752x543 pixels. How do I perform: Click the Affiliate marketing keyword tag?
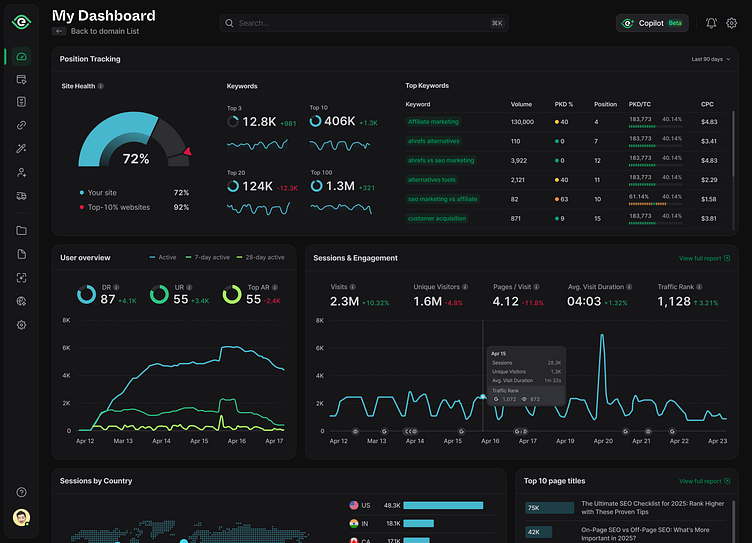point(433,122)
